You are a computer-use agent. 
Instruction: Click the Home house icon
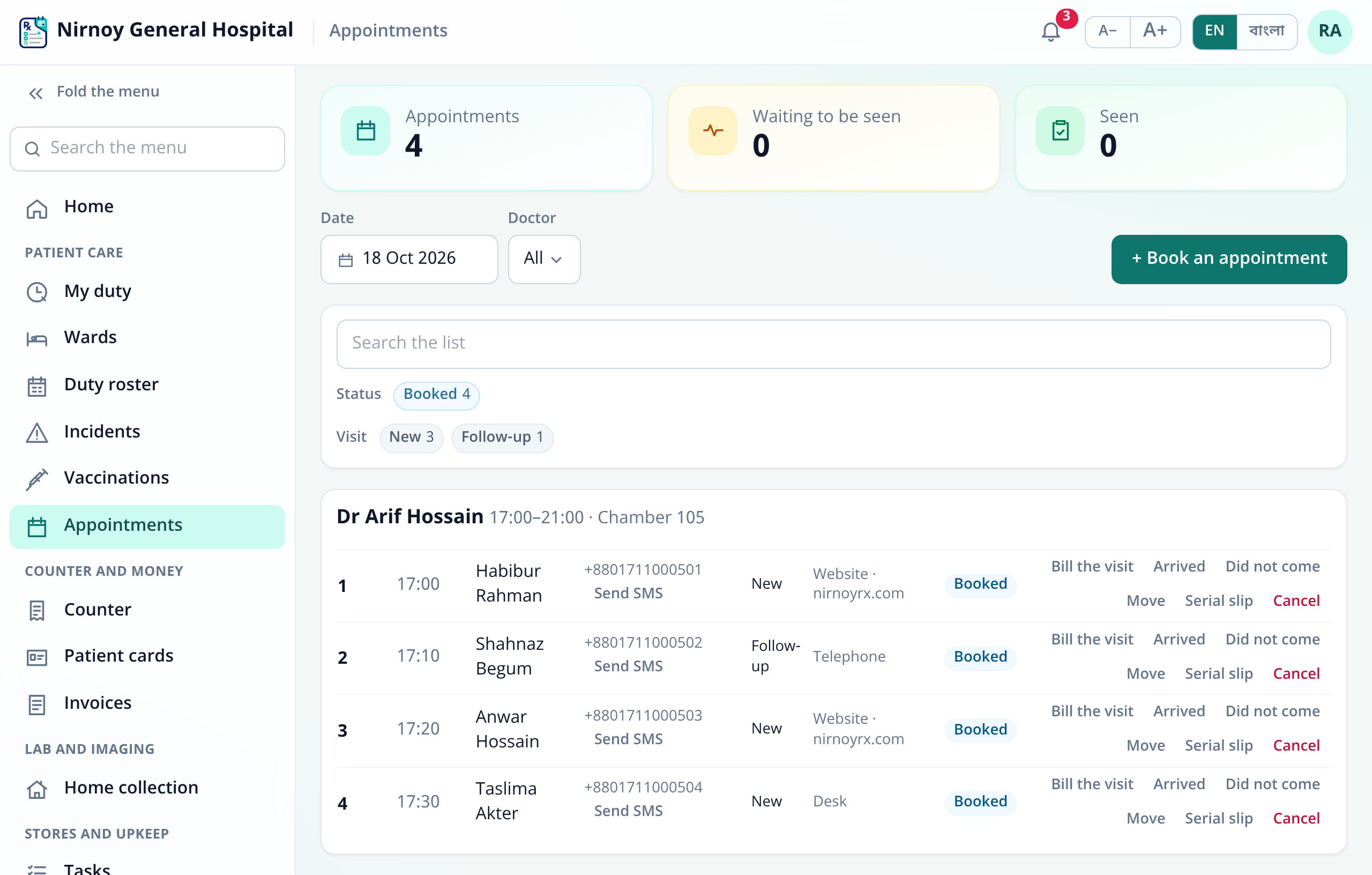[x=37, y=209]
